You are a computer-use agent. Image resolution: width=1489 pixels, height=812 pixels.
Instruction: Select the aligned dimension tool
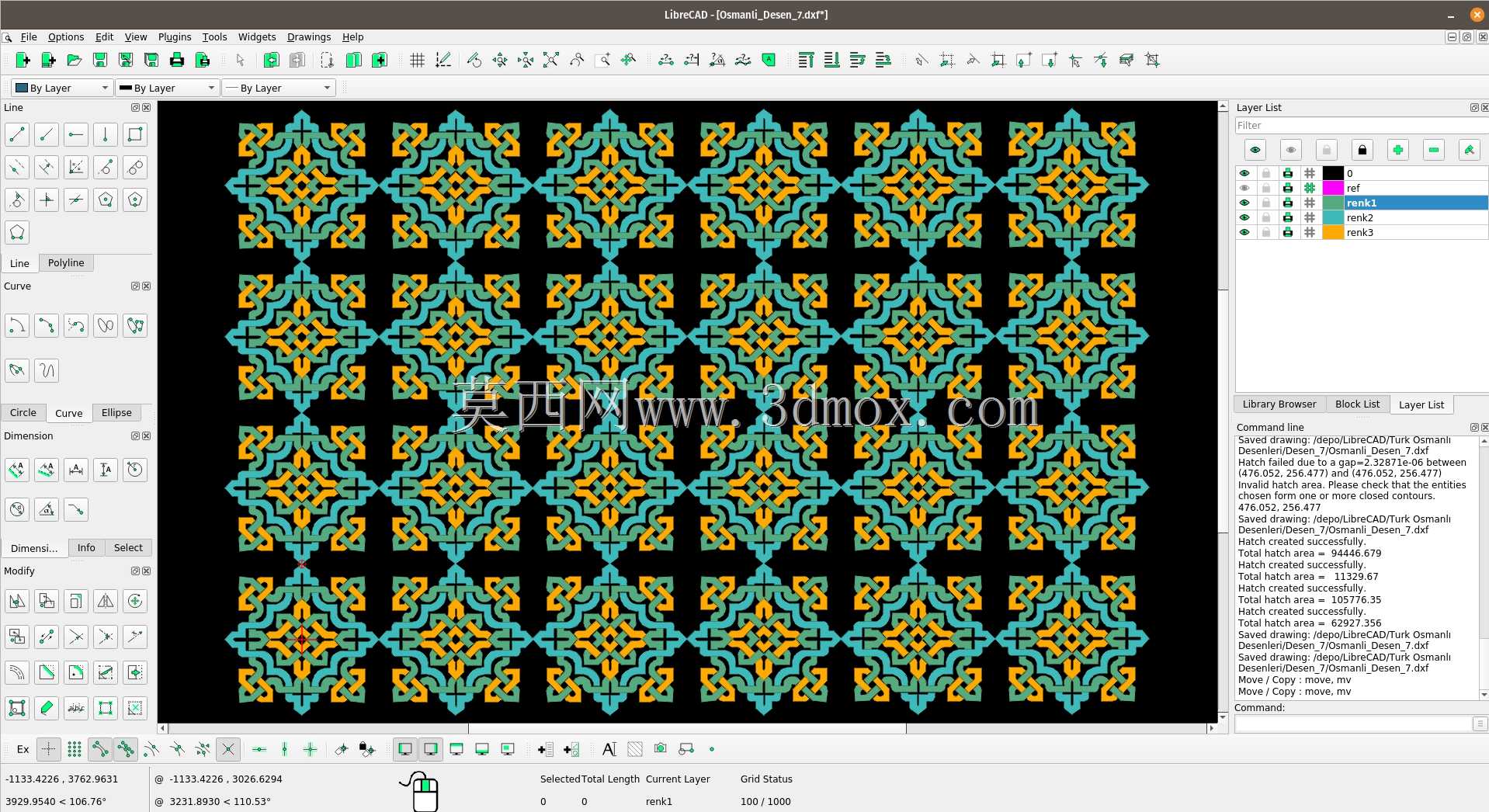[17, 469]
